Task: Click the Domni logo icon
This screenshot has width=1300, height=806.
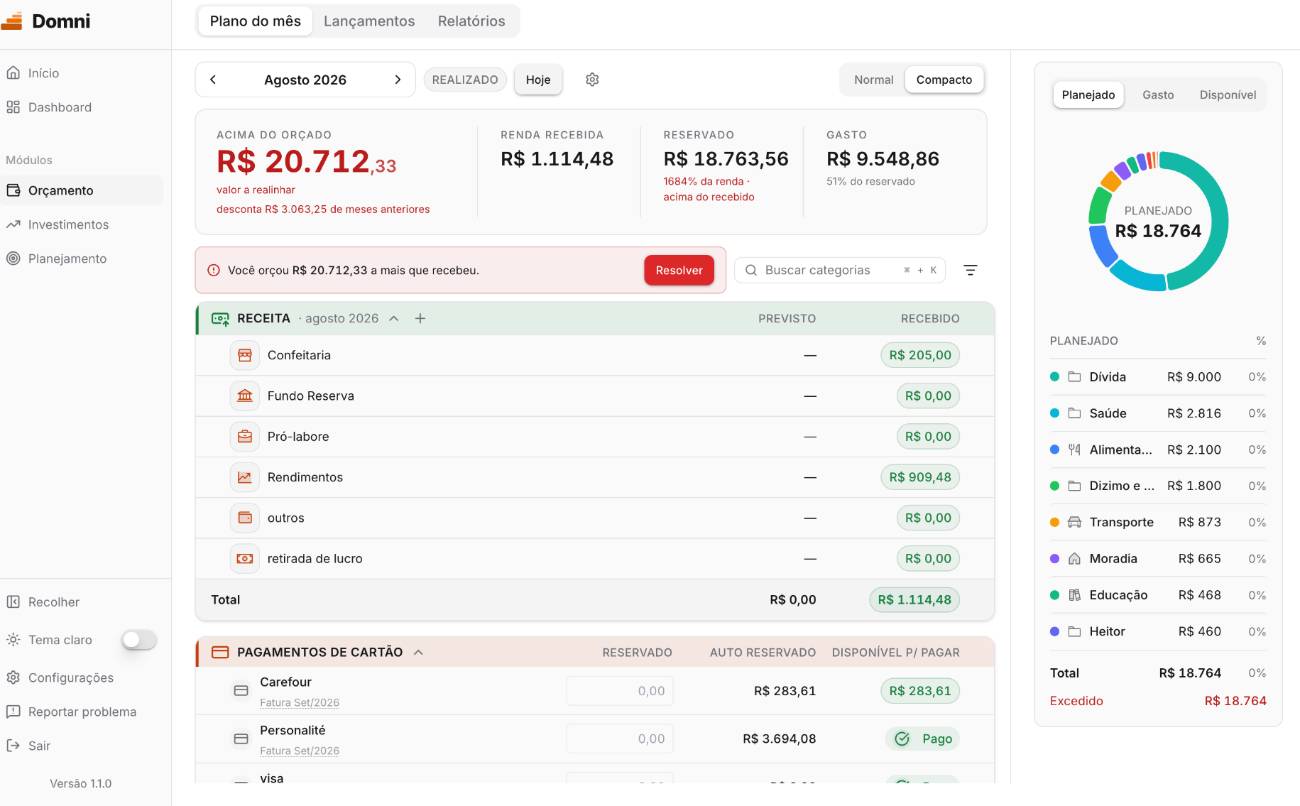Action: click(10, 21)
